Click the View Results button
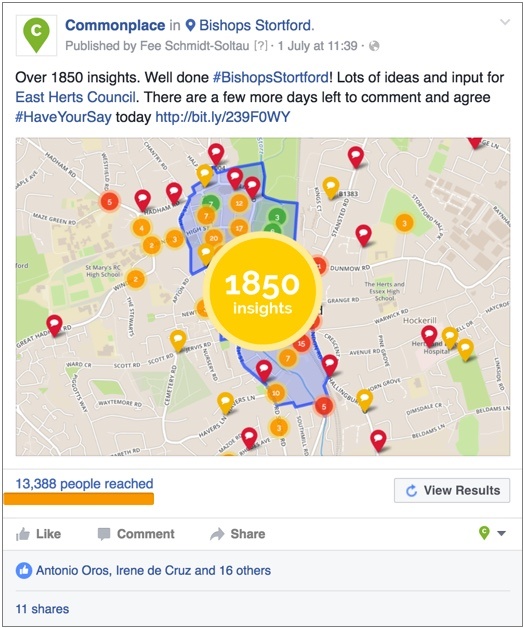The image size is (523, 628). (452, 490)
